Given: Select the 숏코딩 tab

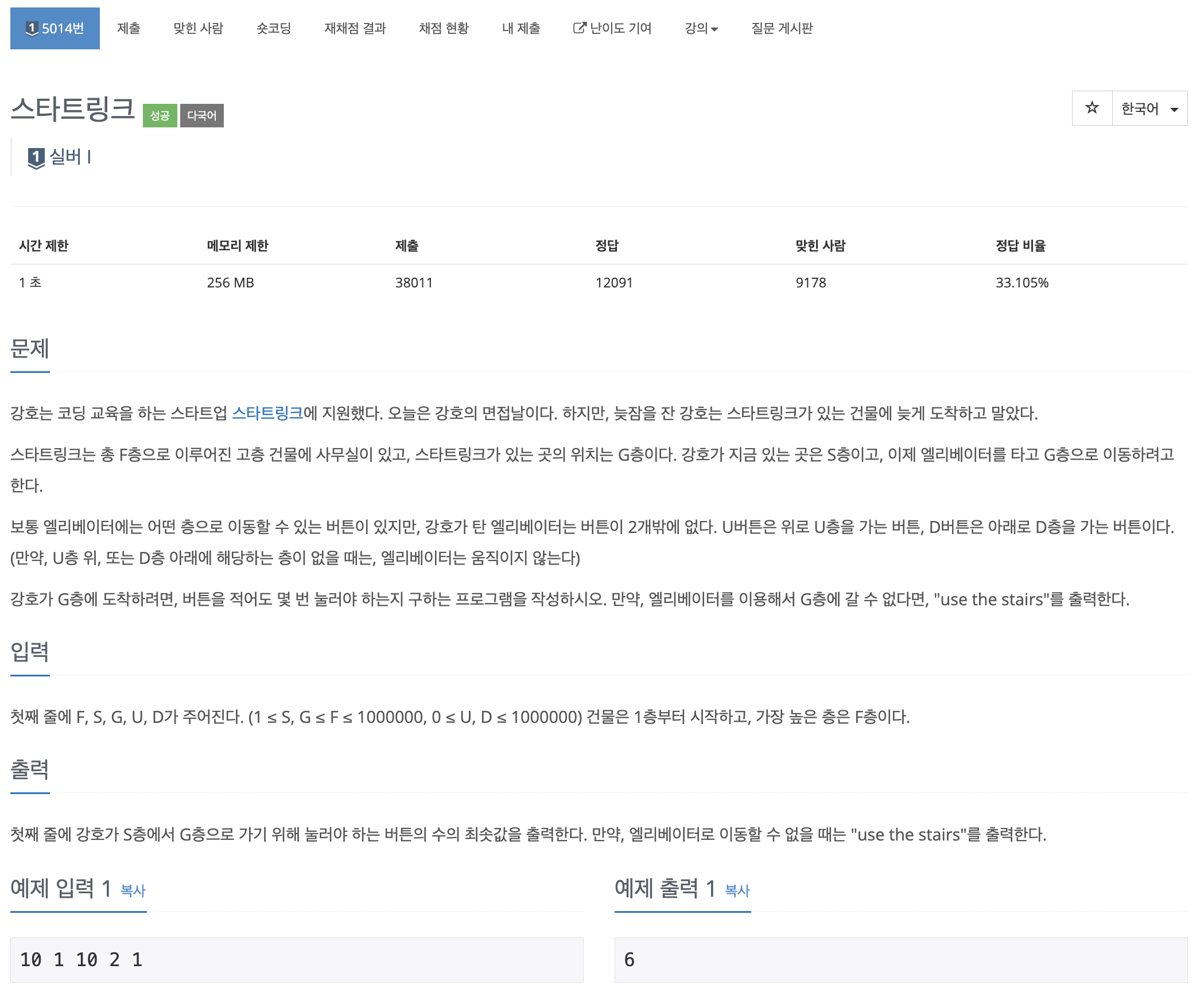Looking at the screenshot, I should pos(274,28).
